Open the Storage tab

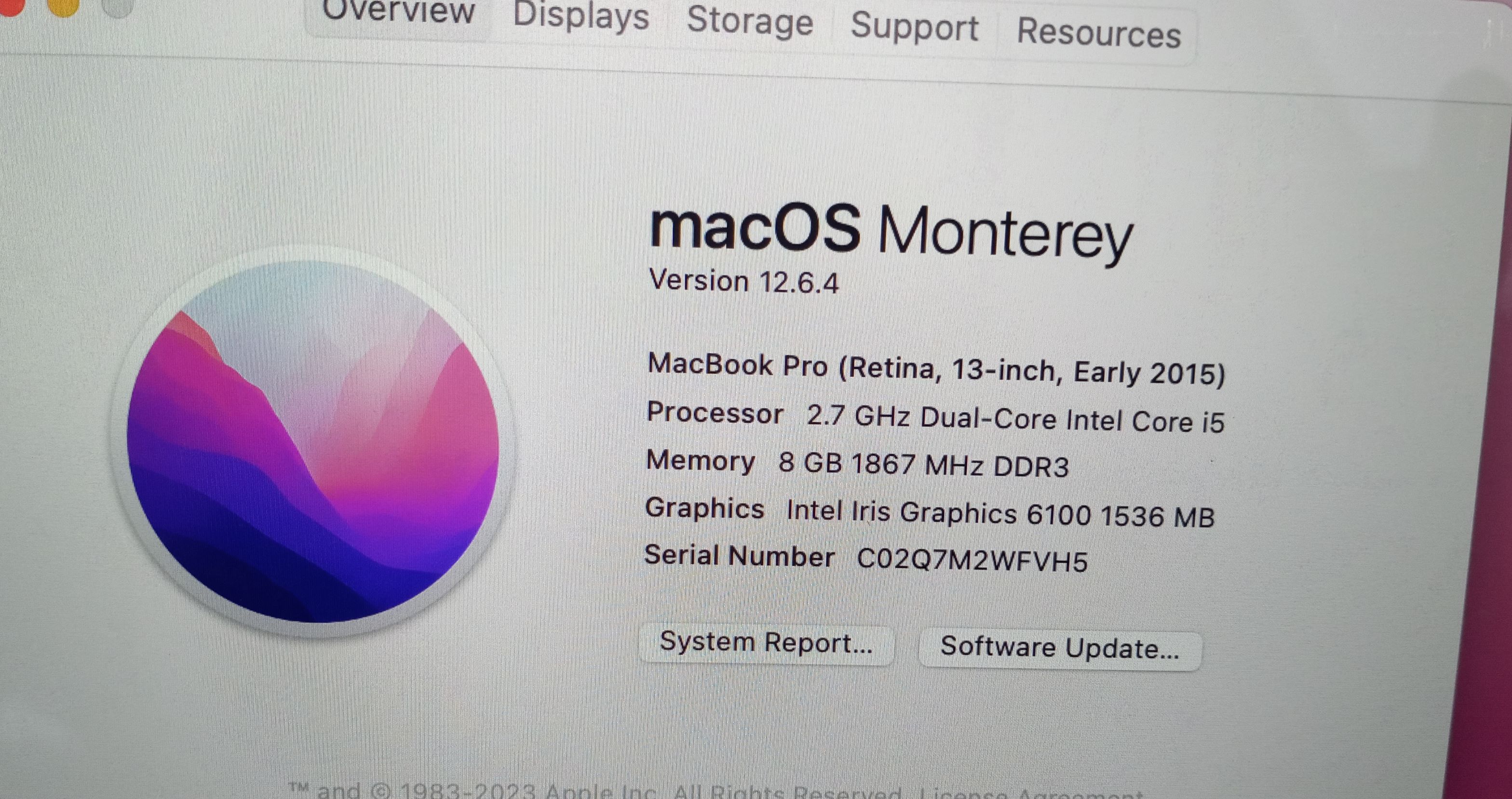coord(750,21)
